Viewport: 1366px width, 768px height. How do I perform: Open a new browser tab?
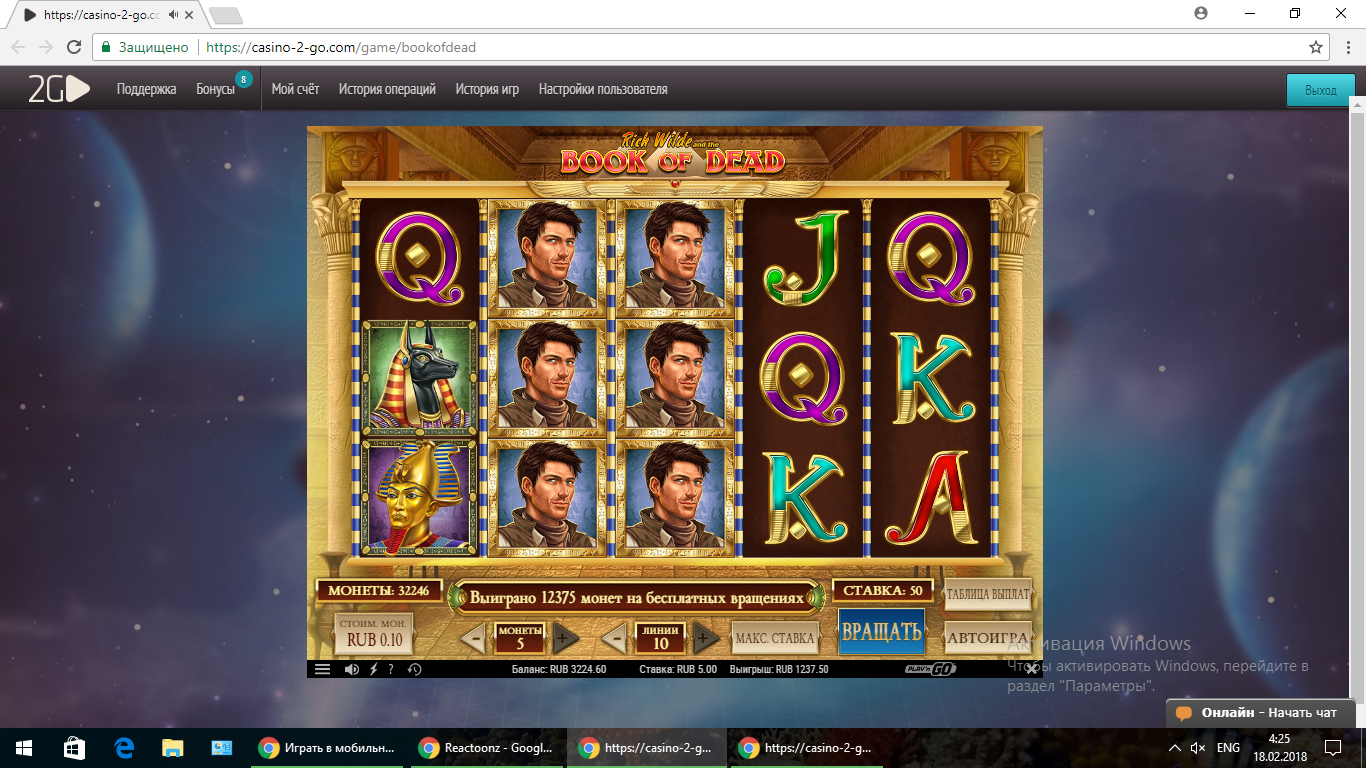227,16
